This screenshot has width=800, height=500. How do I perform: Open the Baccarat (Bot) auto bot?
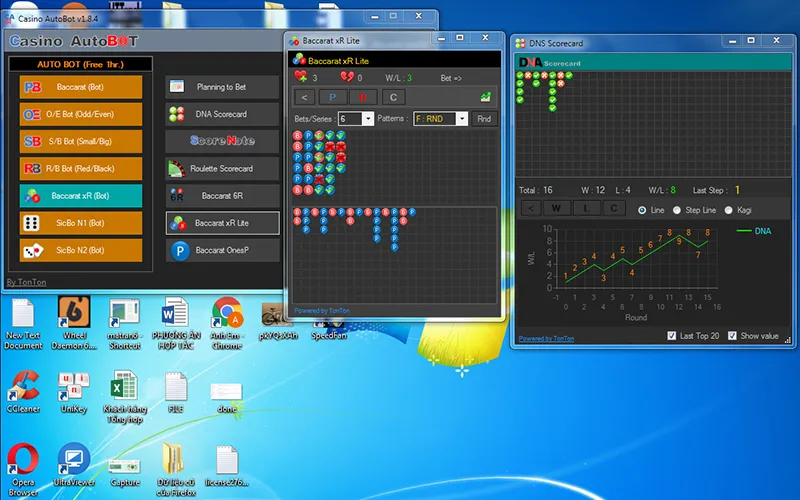[x=81, y=87]
